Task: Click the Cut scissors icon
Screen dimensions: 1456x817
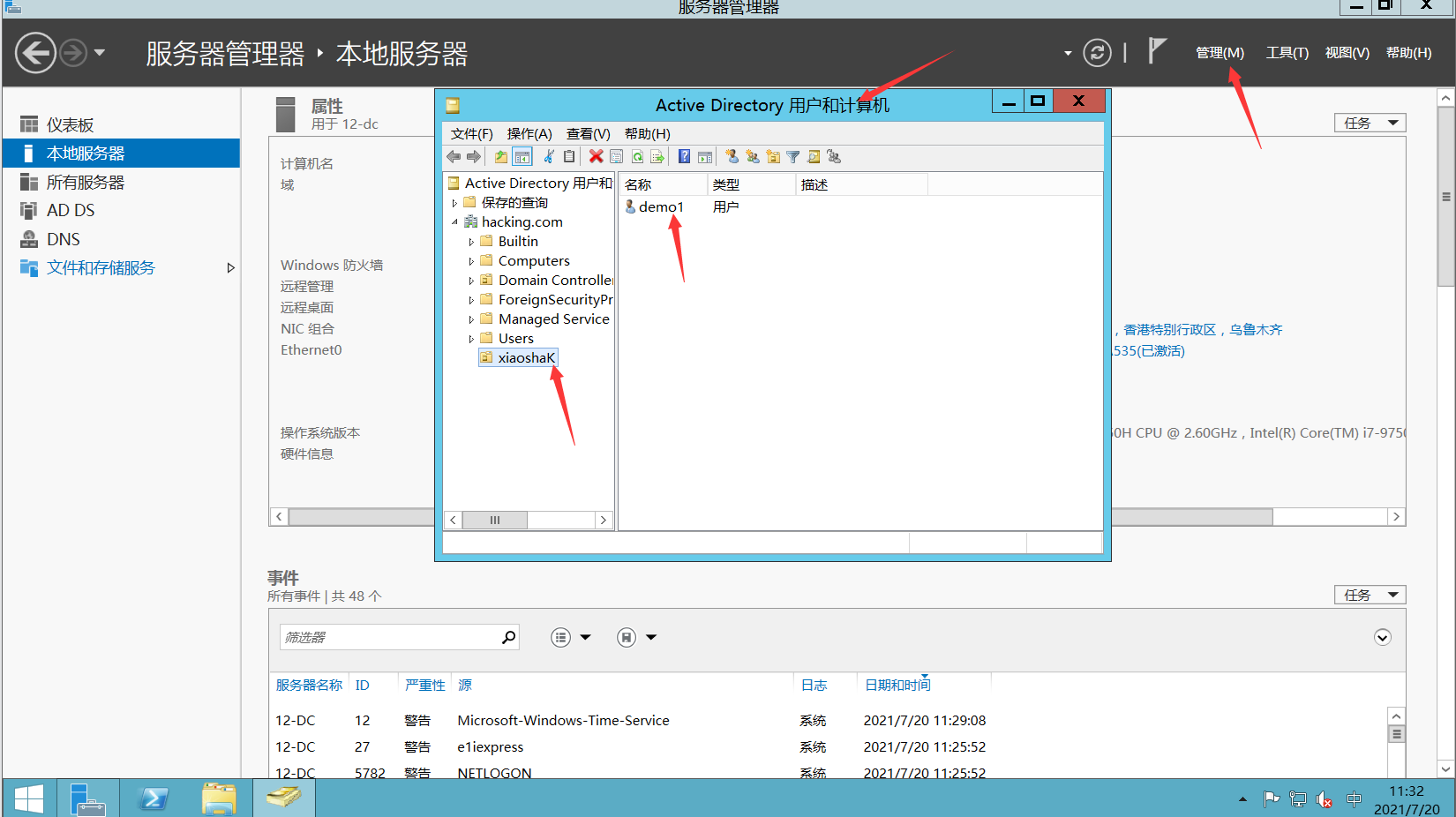Action: click(549, 157)
